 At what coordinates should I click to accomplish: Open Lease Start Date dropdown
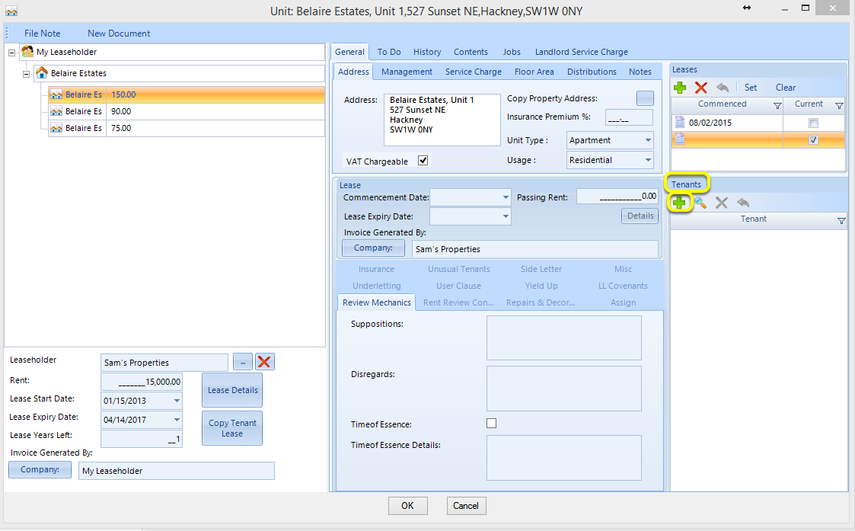tap(177, 401)
